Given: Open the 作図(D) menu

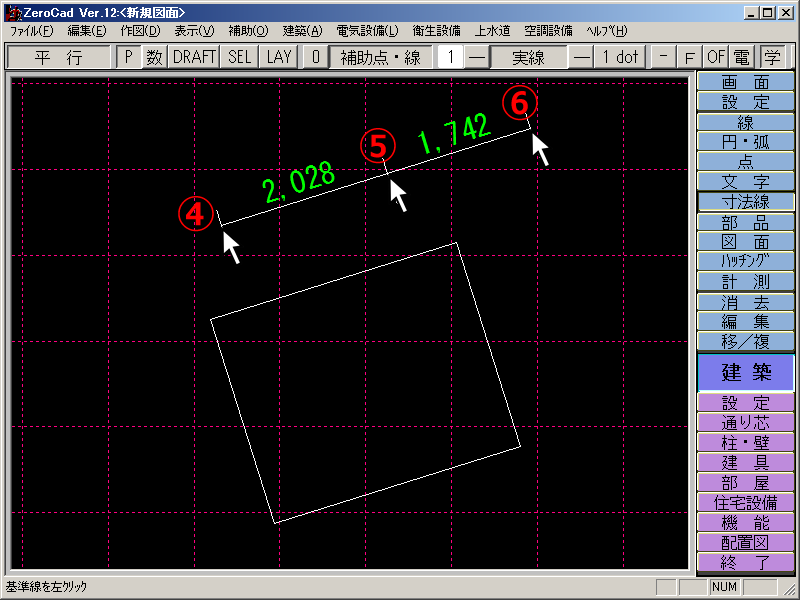Looking at the screenshot, I should tap(140, 31).
